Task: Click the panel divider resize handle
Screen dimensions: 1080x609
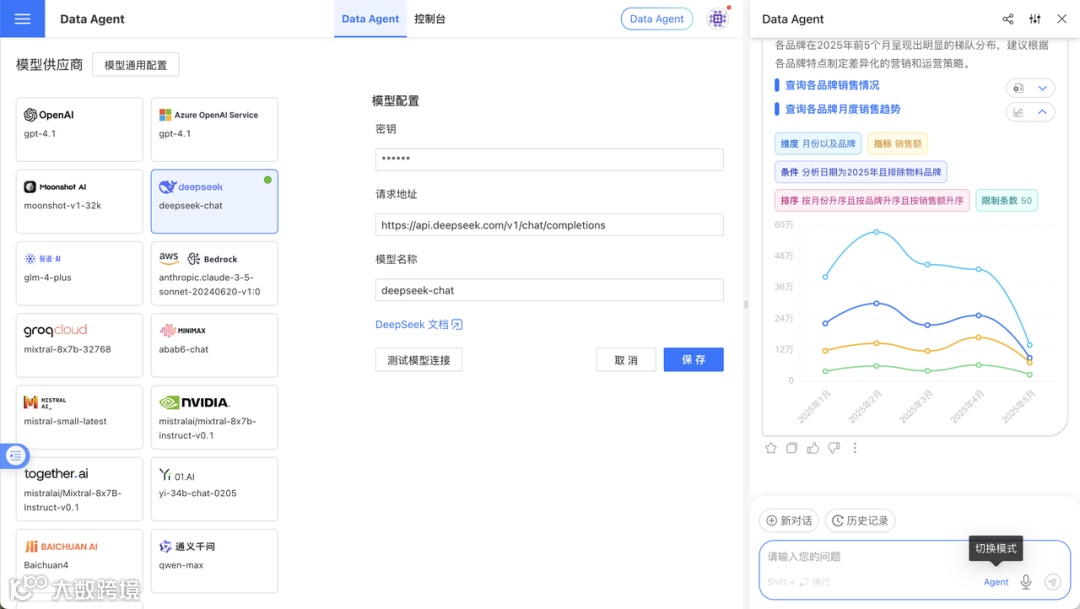Action: (x=745, y=304)
